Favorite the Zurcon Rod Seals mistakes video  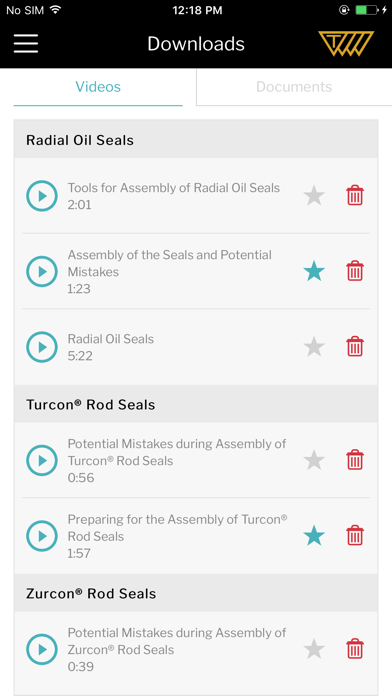click(314, 649)
